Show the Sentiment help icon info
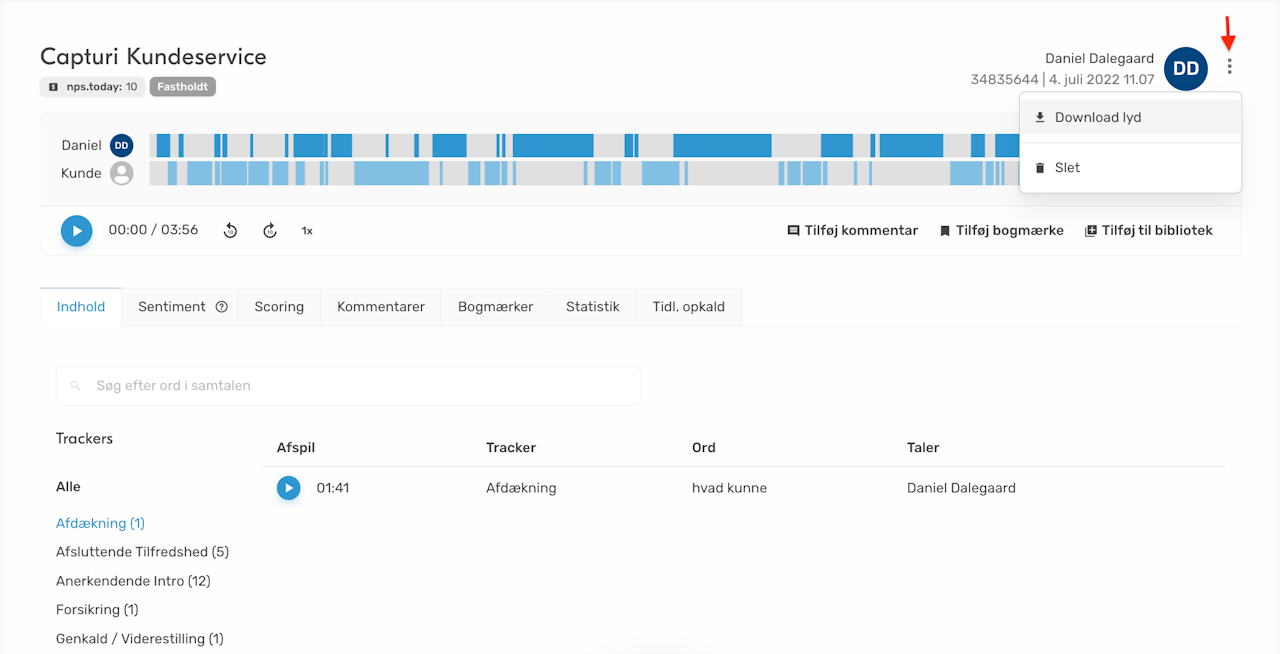The width and height of the screenshot is (1280, 654). [x=222, y=307]
